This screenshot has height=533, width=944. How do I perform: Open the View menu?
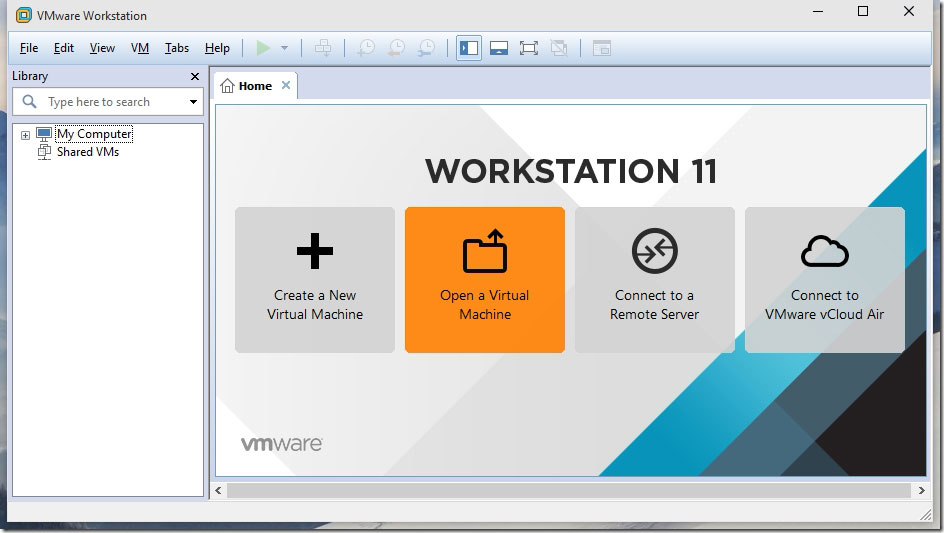[102, 48]
